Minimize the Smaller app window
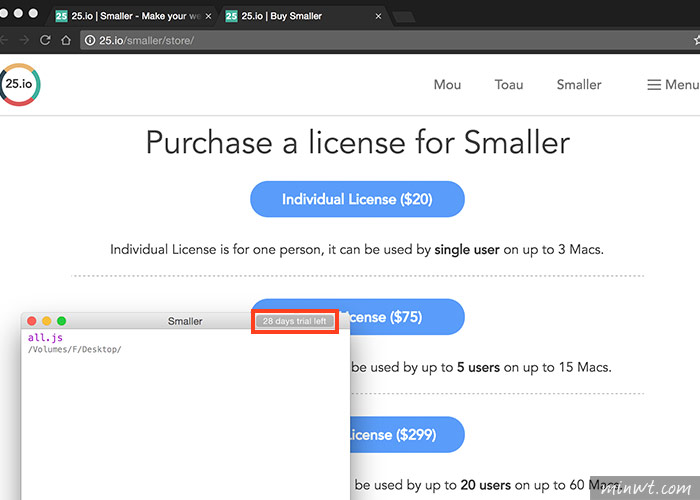 click(46, 321)
